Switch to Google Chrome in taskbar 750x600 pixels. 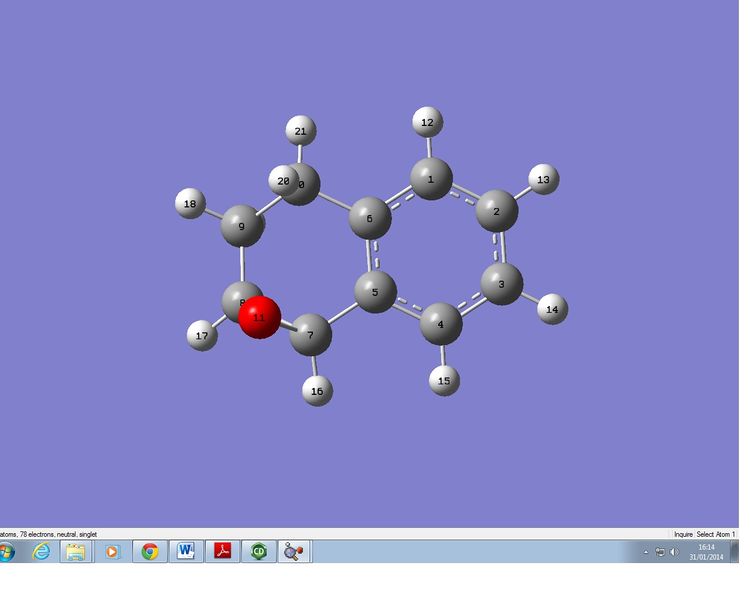pyautogui.click(x=150, y=552)
